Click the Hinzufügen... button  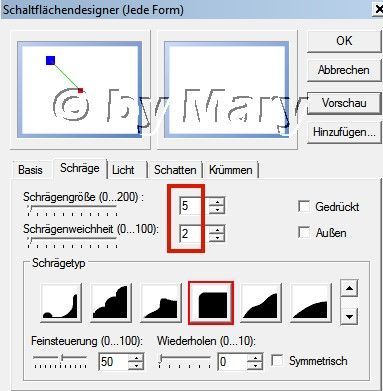(x=344, y=132)
